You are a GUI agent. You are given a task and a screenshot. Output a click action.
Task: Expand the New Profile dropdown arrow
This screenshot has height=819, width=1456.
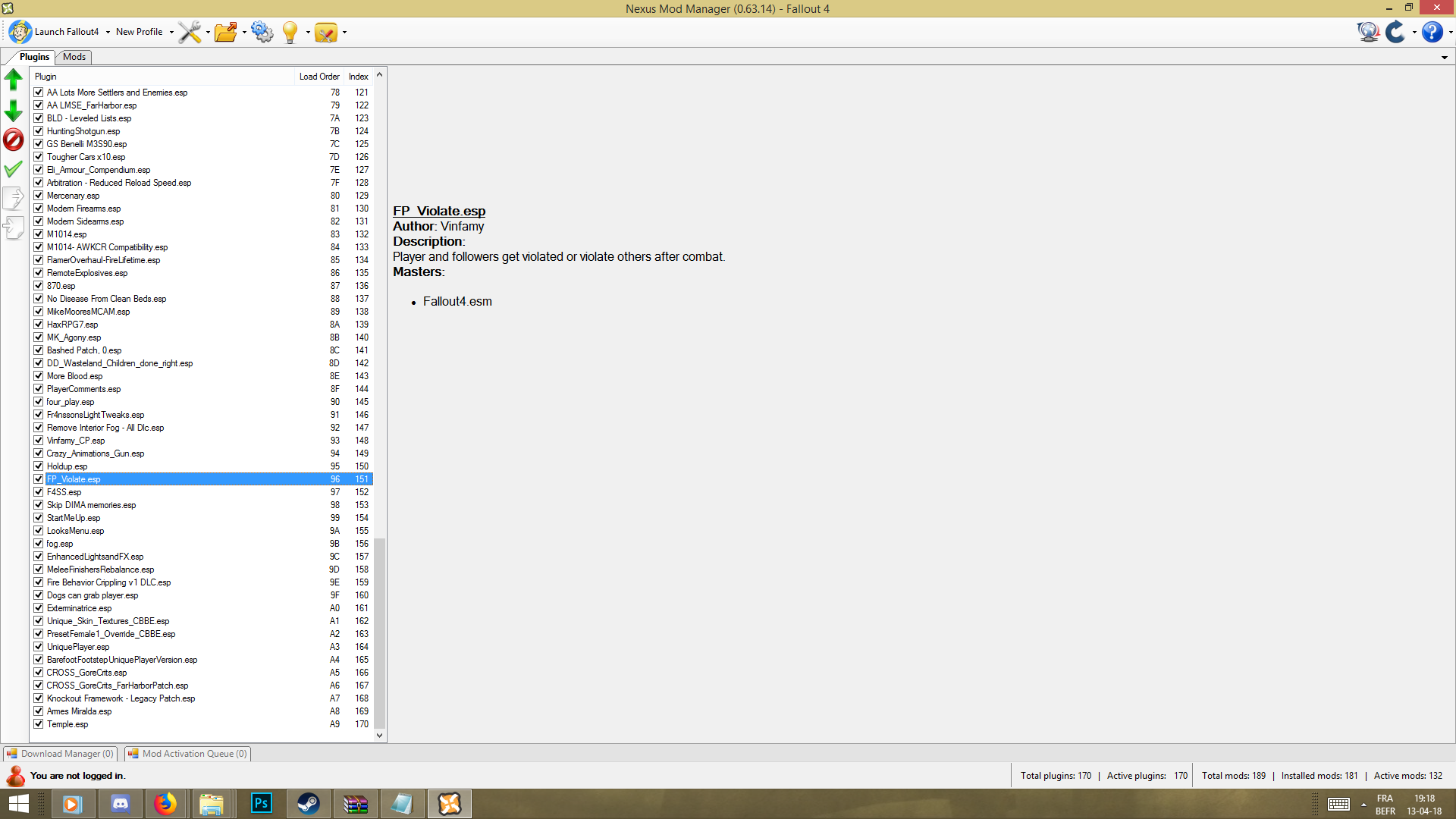pos(171,32)
